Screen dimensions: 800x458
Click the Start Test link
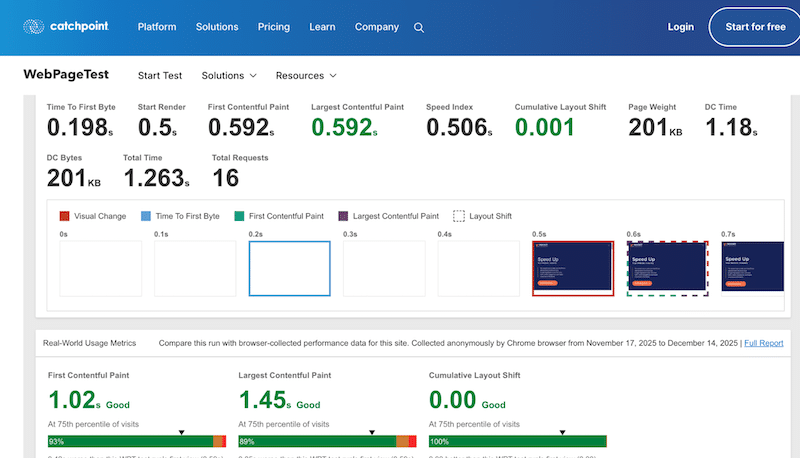[x=160, y=75]
